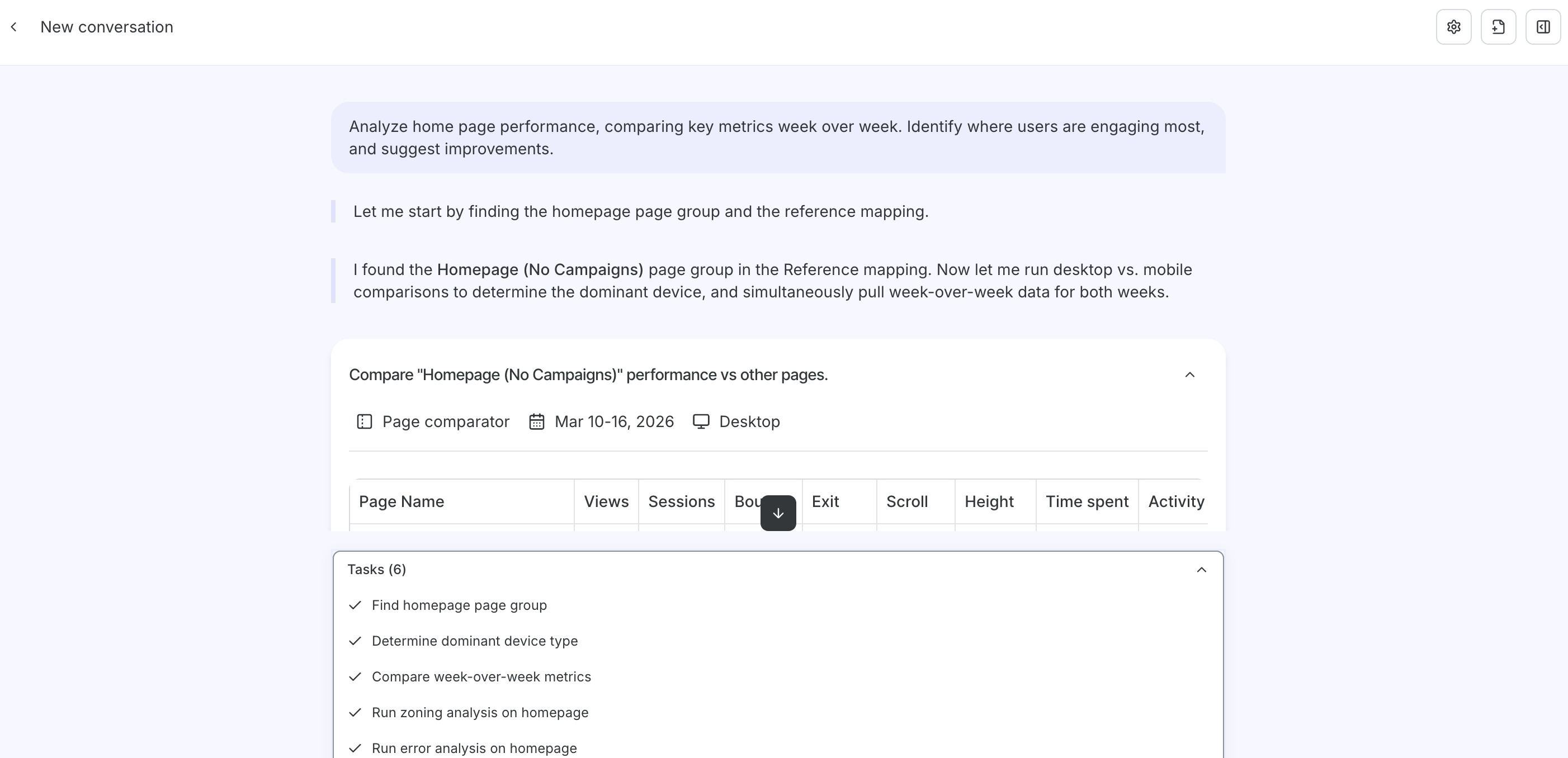Click the Run zoning analysis on homepage task
This screenshot has width=1568, height=758.
[480, 713]
